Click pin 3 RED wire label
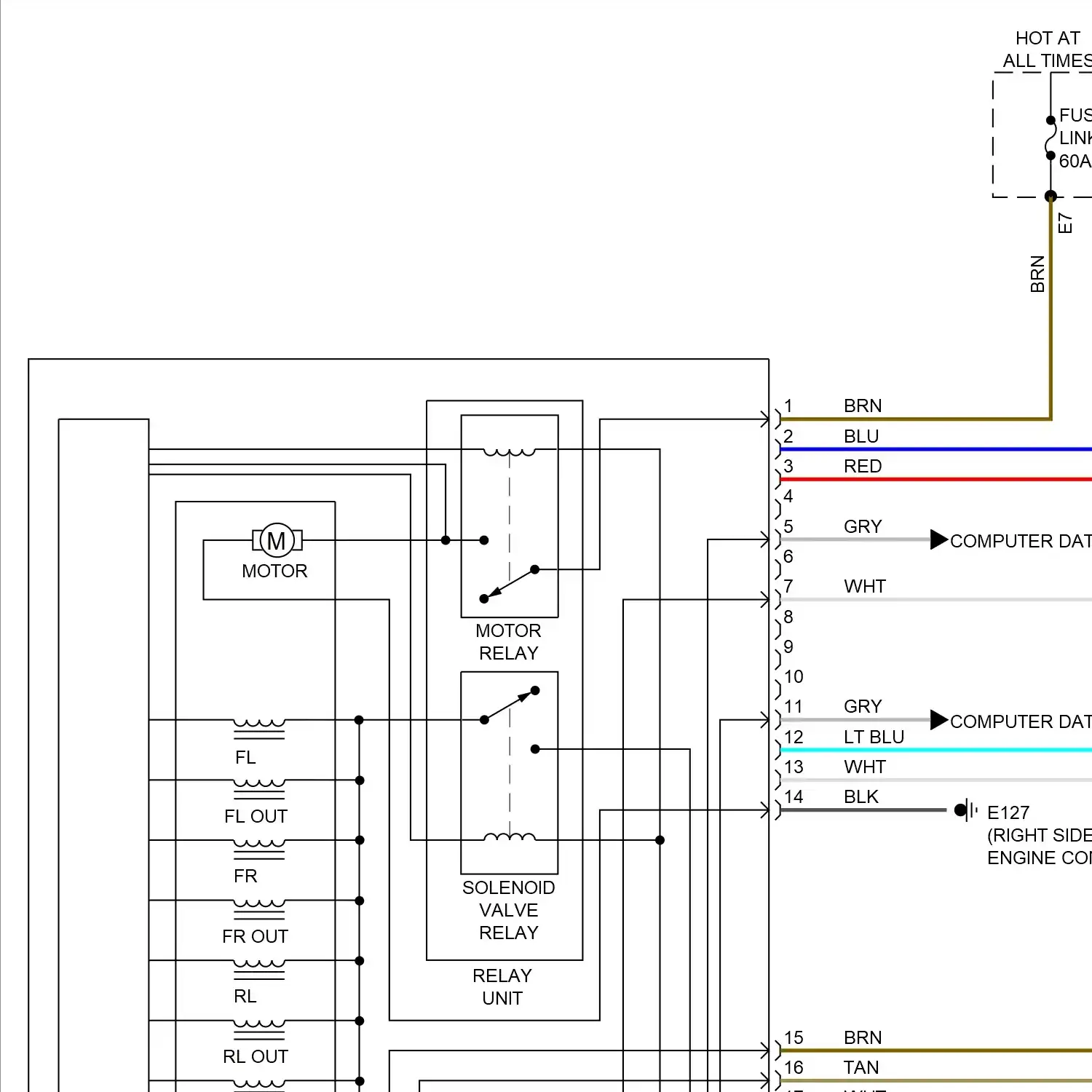Screen dimensions: 1092x1092 (x=863, y=466)
